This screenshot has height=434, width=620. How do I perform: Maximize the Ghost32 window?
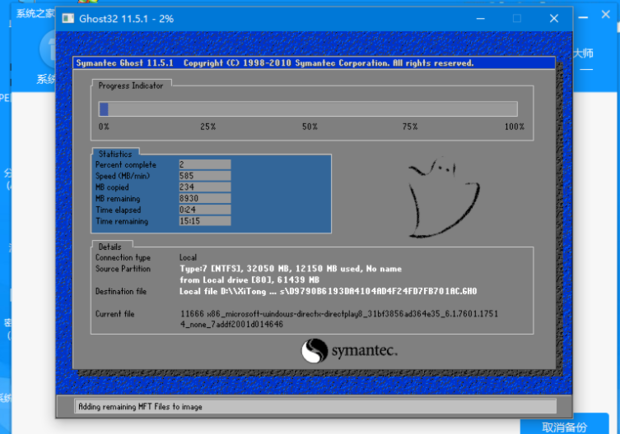pyautogui.click(x=517, y=19)
